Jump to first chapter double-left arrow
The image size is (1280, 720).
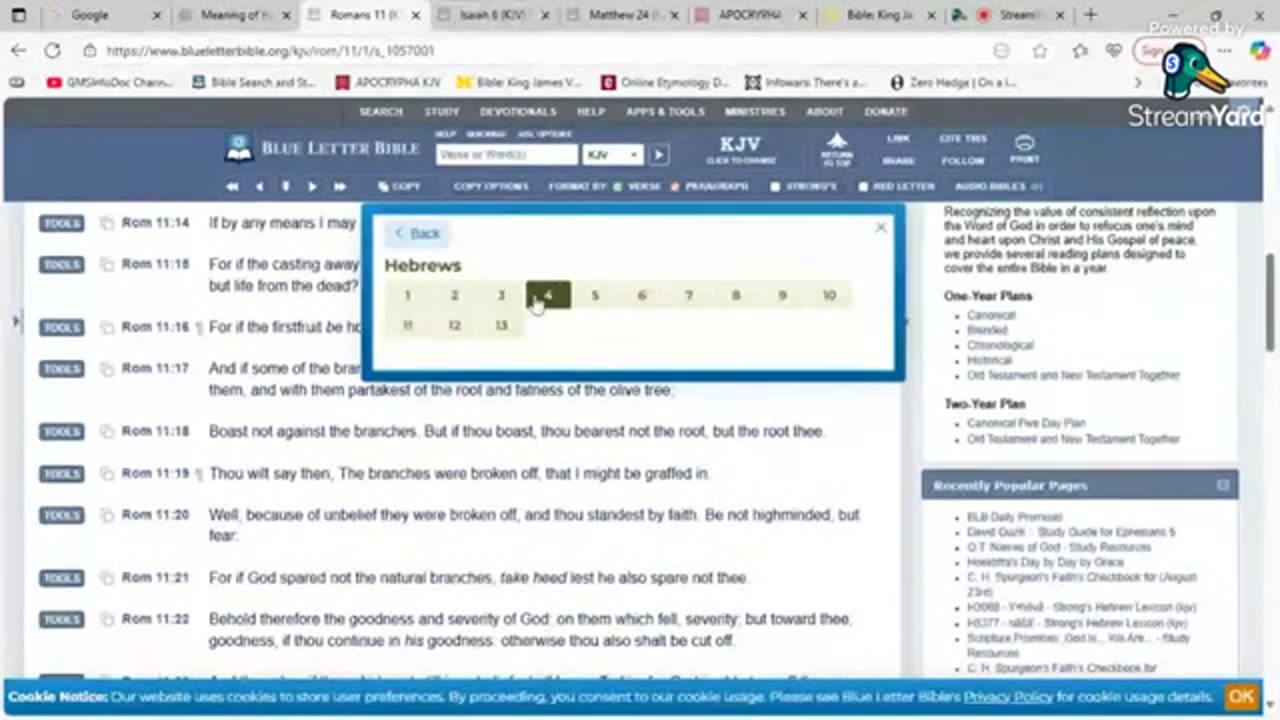pyautogui.click(x=232, y=187)
